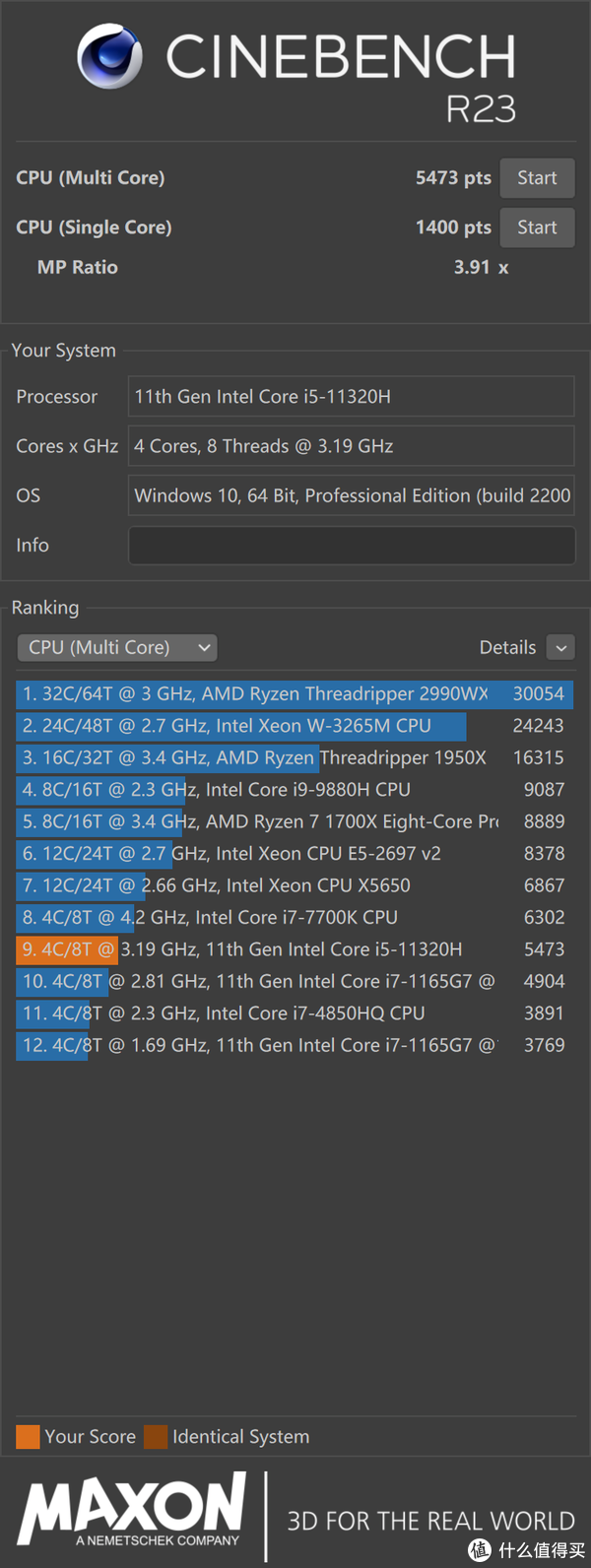Screen dimensions: 591x1568
Task: Select the i7-1165G7 2.81 GHz ranking row
Action: tap(295, 982)
